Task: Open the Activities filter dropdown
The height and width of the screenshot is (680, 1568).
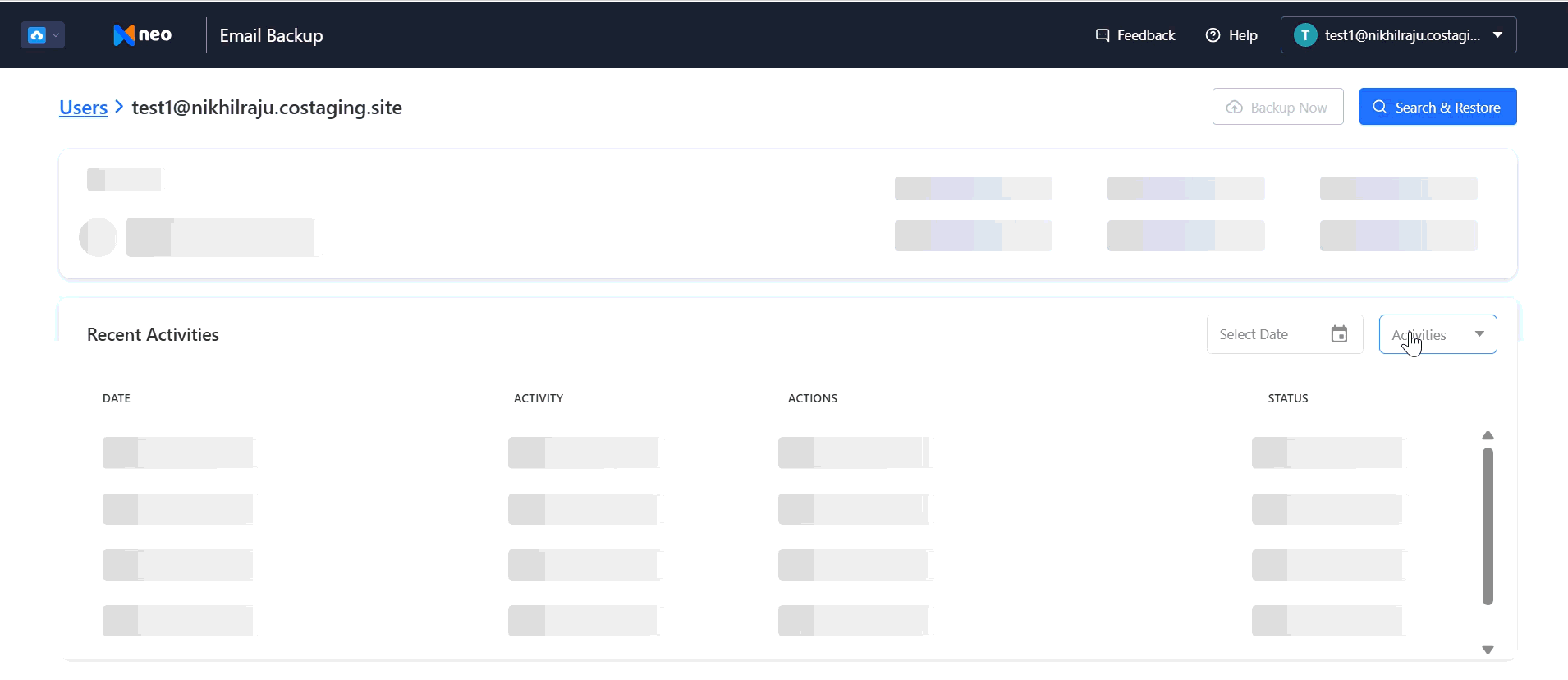Action: [1437, 334]
